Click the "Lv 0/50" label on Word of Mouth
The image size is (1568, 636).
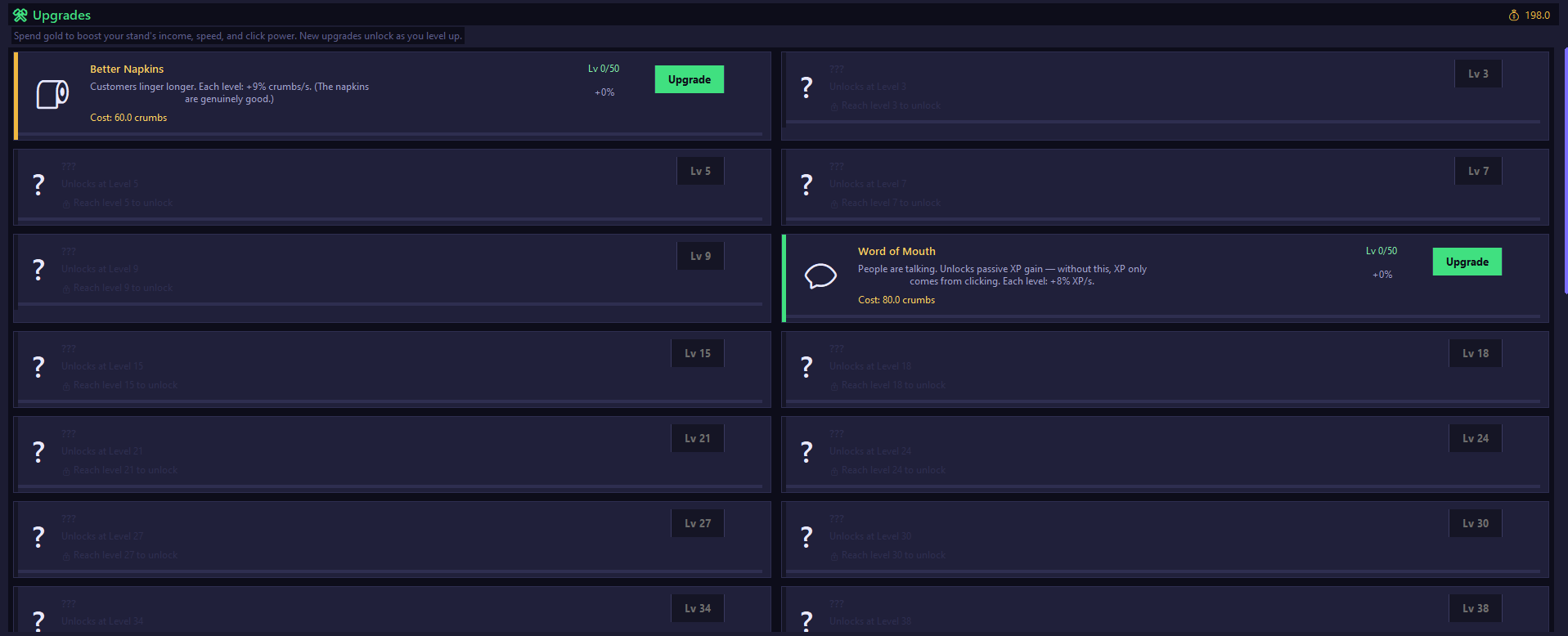point(1382,251)
